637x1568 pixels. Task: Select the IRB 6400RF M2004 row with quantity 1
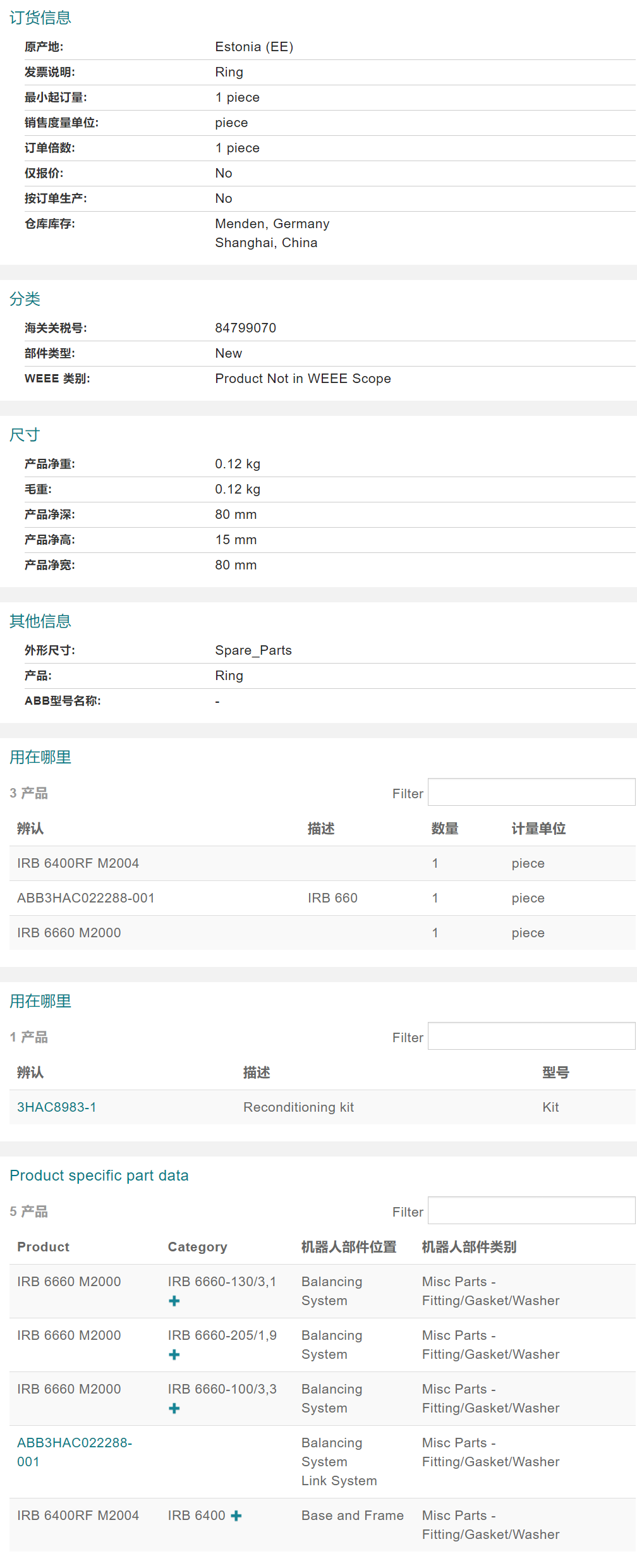coord(78,863)
